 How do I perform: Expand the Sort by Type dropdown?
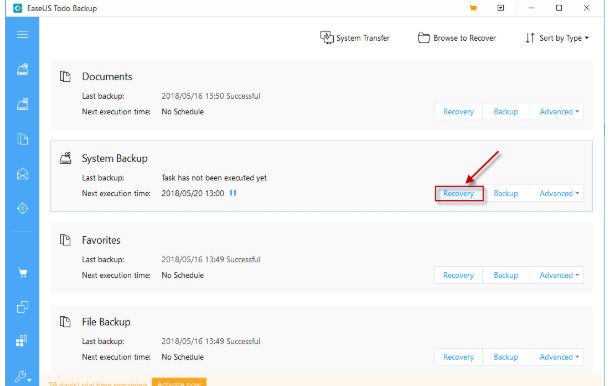(x=557, y=38)
